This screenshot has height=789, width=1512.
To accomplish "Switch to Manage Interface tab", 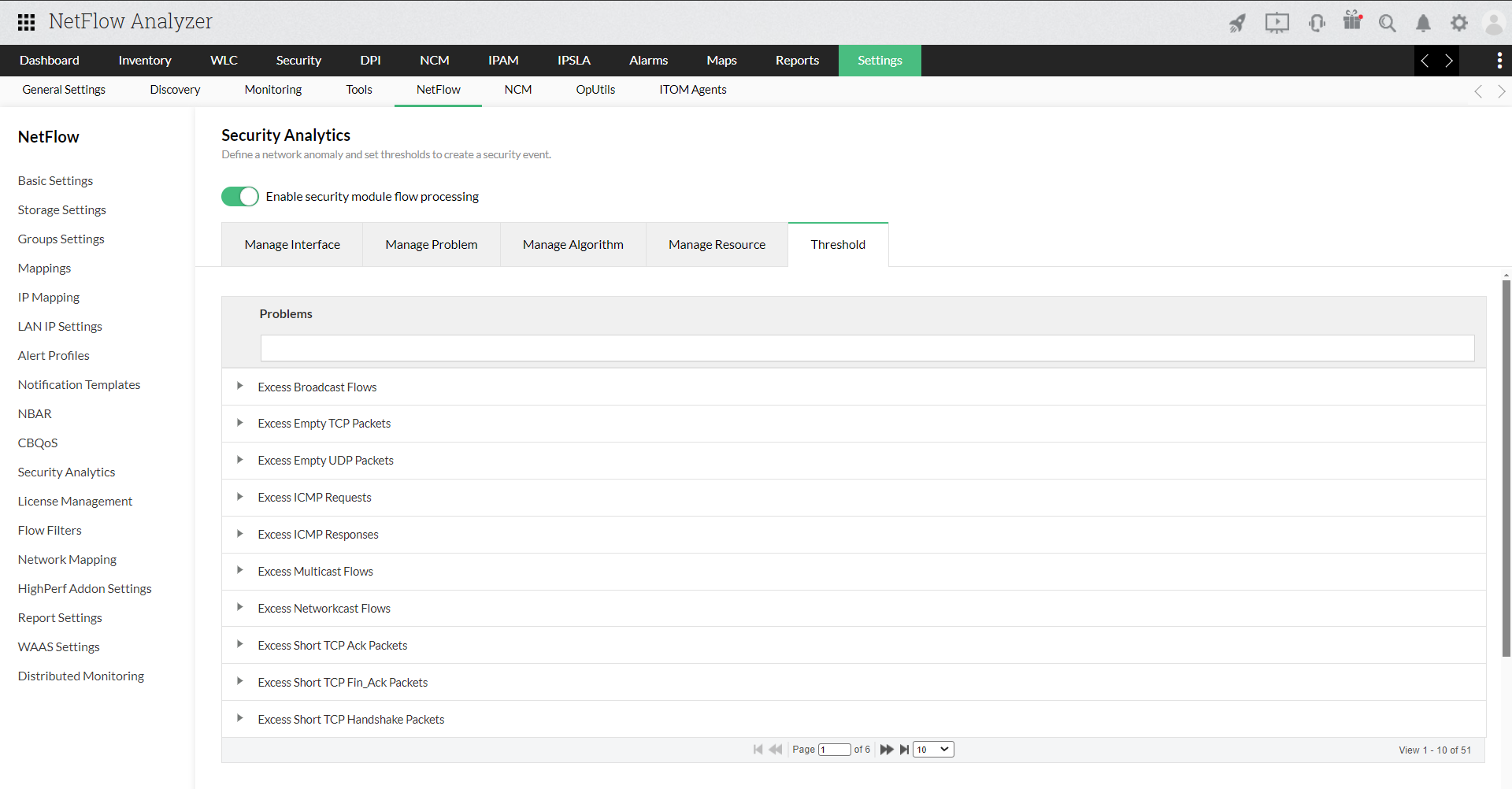I will (x=292, y=245).
